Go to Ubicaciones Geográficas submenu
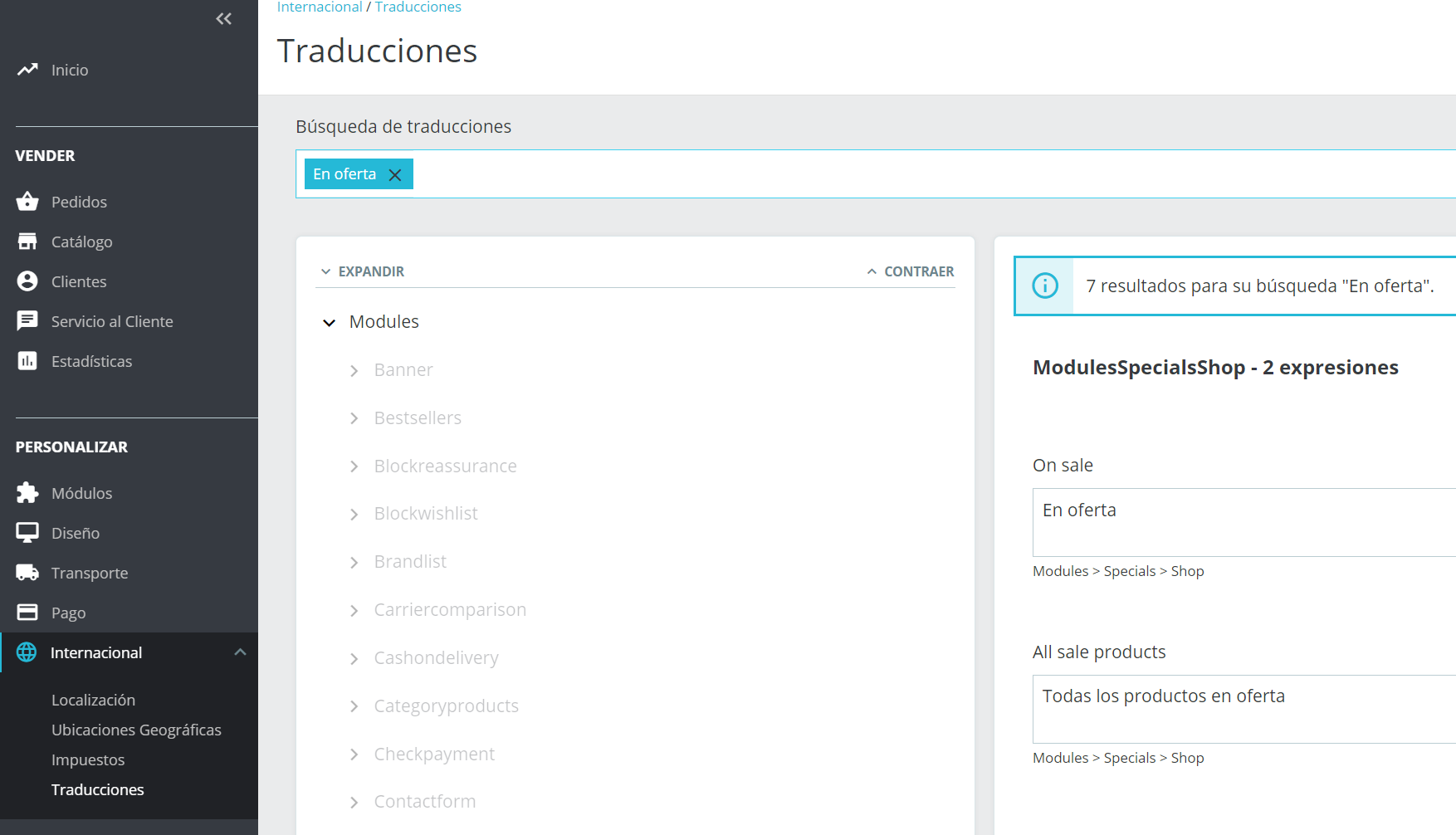This screenshot has height=835, width=1456. click(136, 730)
